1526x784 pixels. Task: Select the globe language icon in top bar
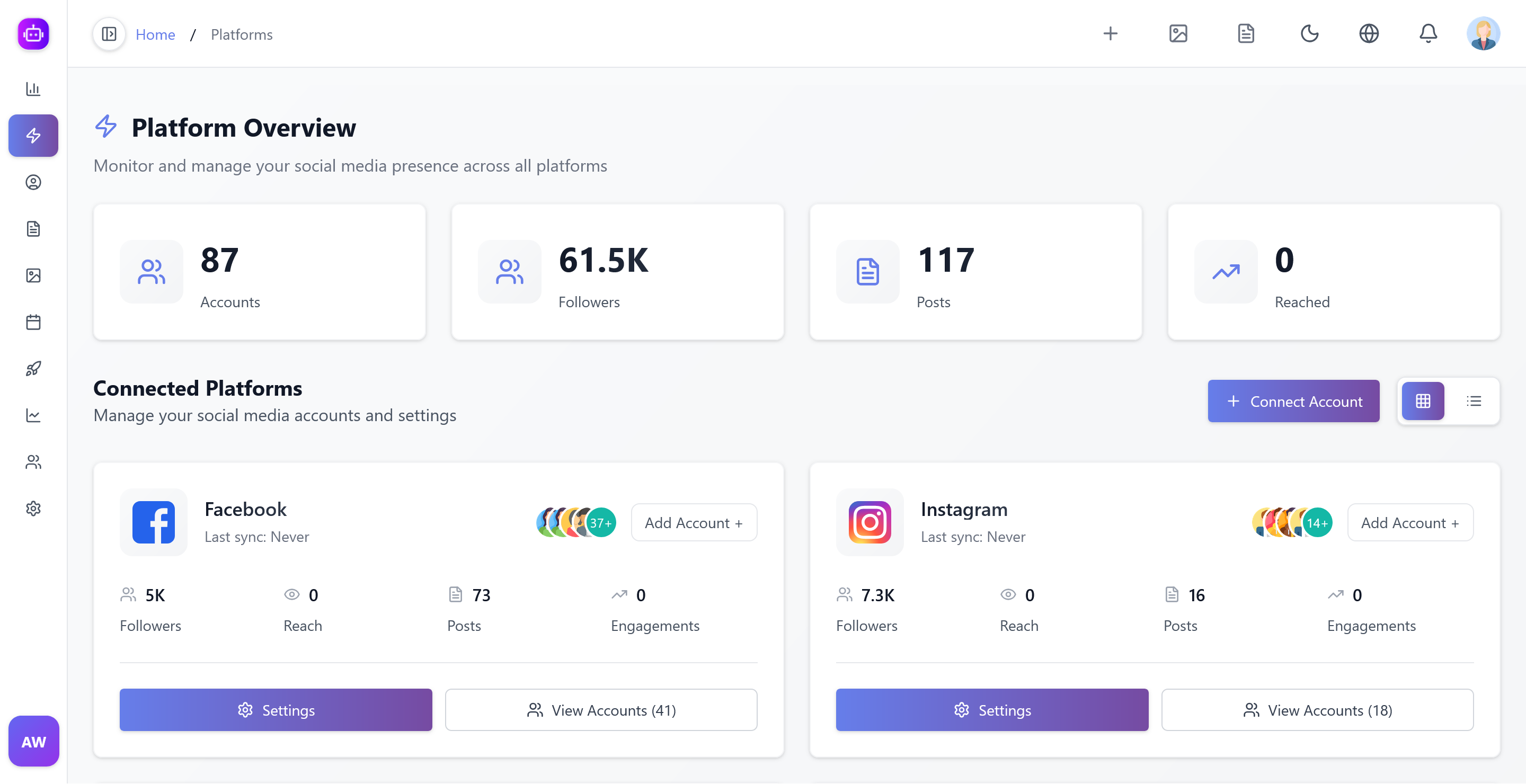[x=1369, y=34]
